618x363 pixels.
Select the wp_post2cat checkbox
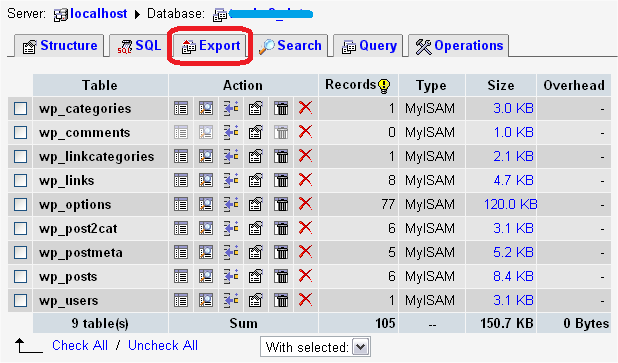[x=20, y=229]
